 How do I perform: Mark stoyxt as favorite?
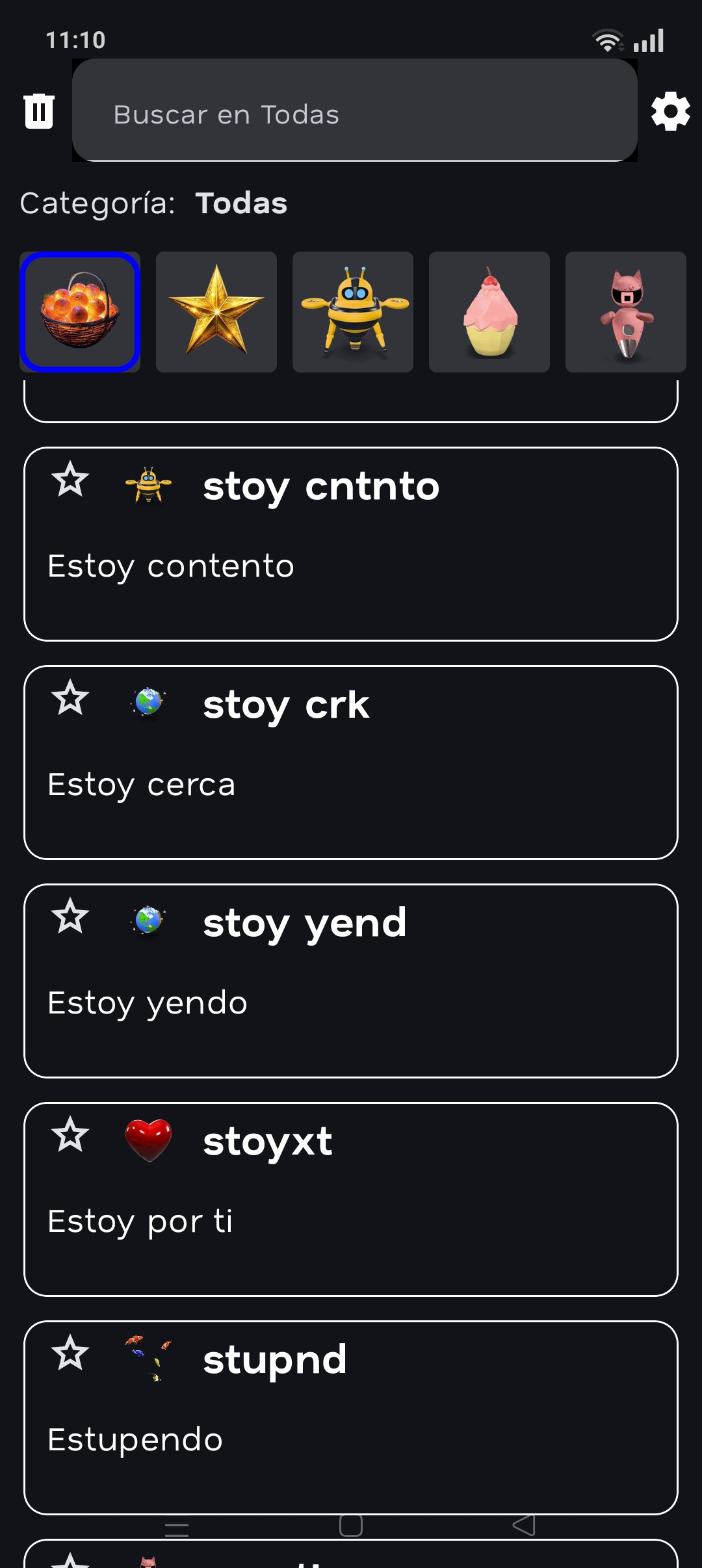(70, 1135)
